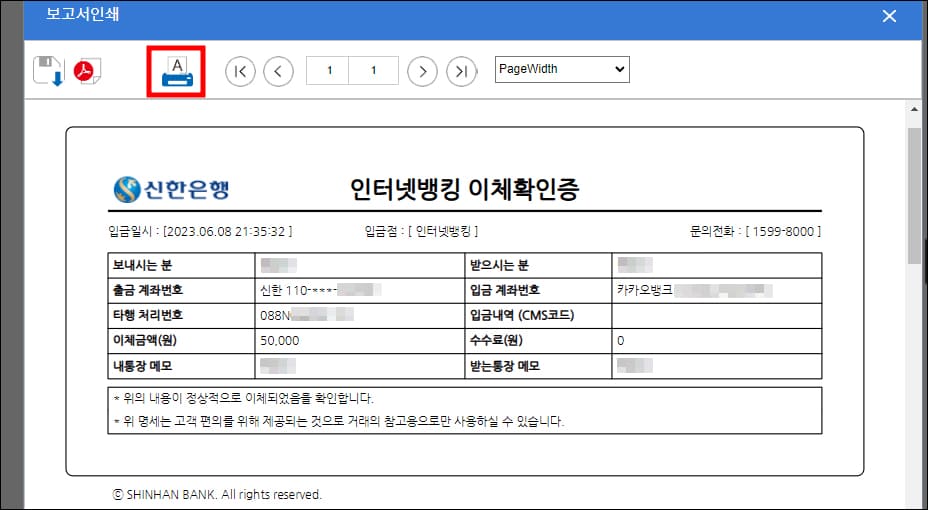
Task: Go to the first page
Action: (240, 72)
